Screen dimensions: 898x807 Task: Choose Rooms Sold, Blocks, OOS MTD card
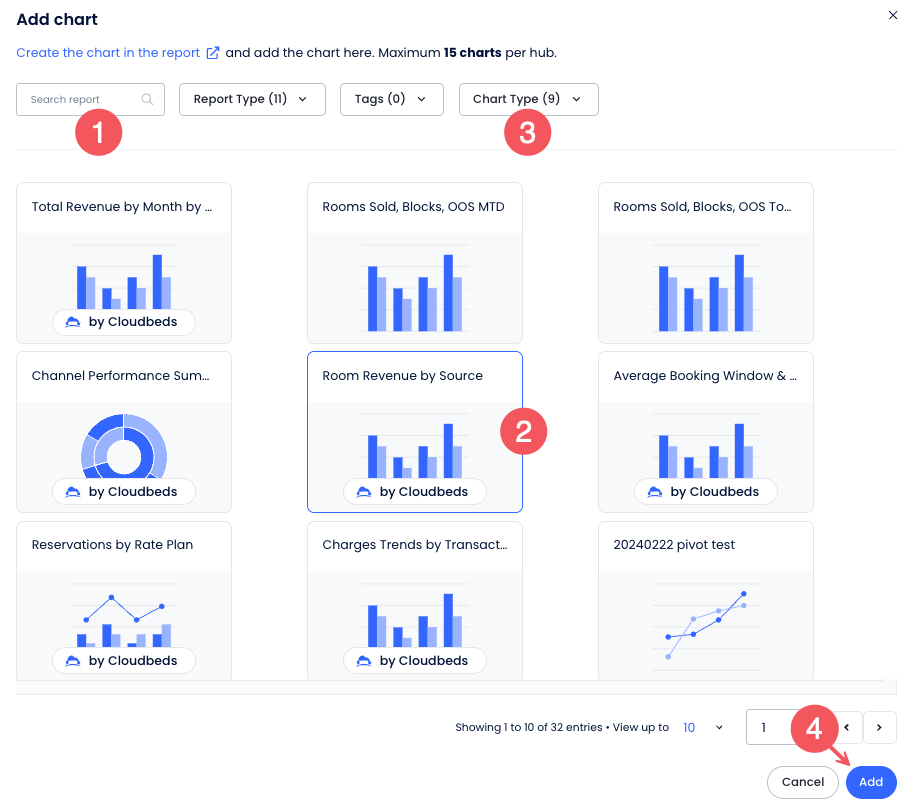[x=414, y=262]
